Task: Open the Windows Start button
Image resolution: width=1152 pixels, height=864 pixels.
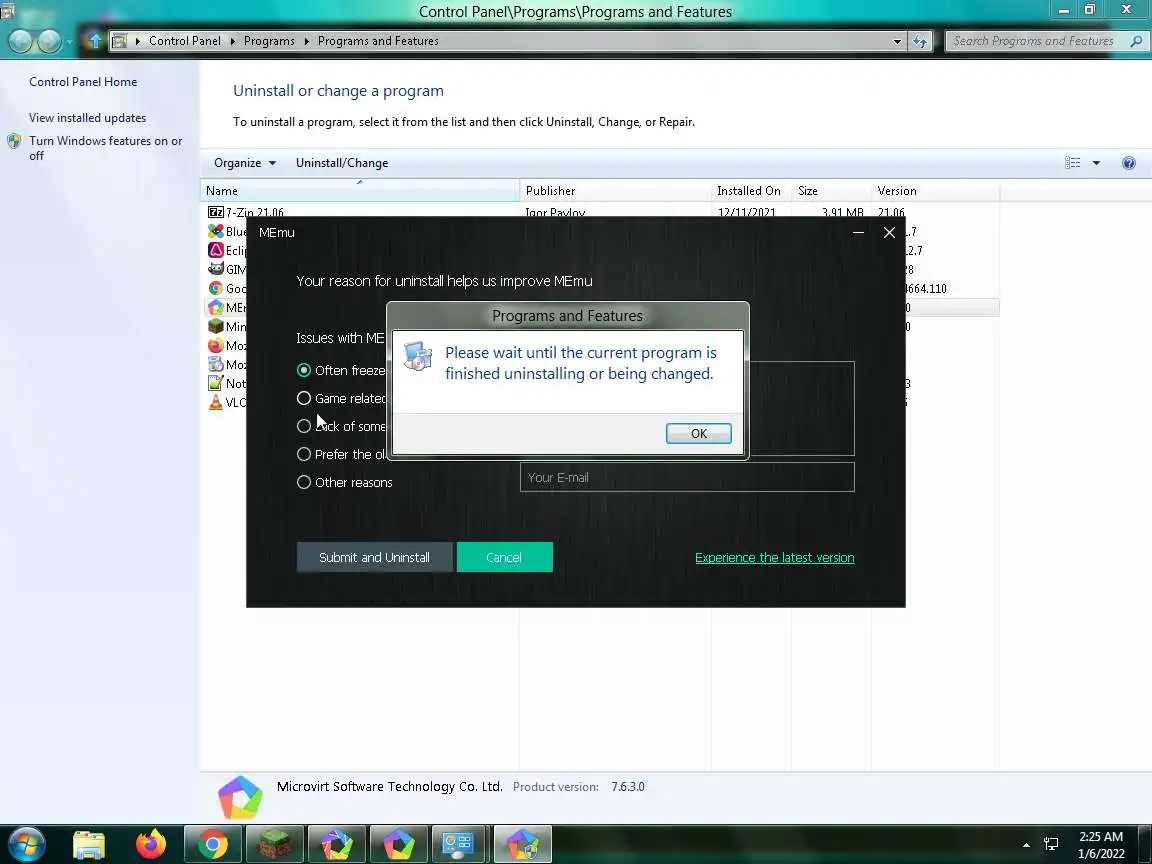Action: click(27, 844)
